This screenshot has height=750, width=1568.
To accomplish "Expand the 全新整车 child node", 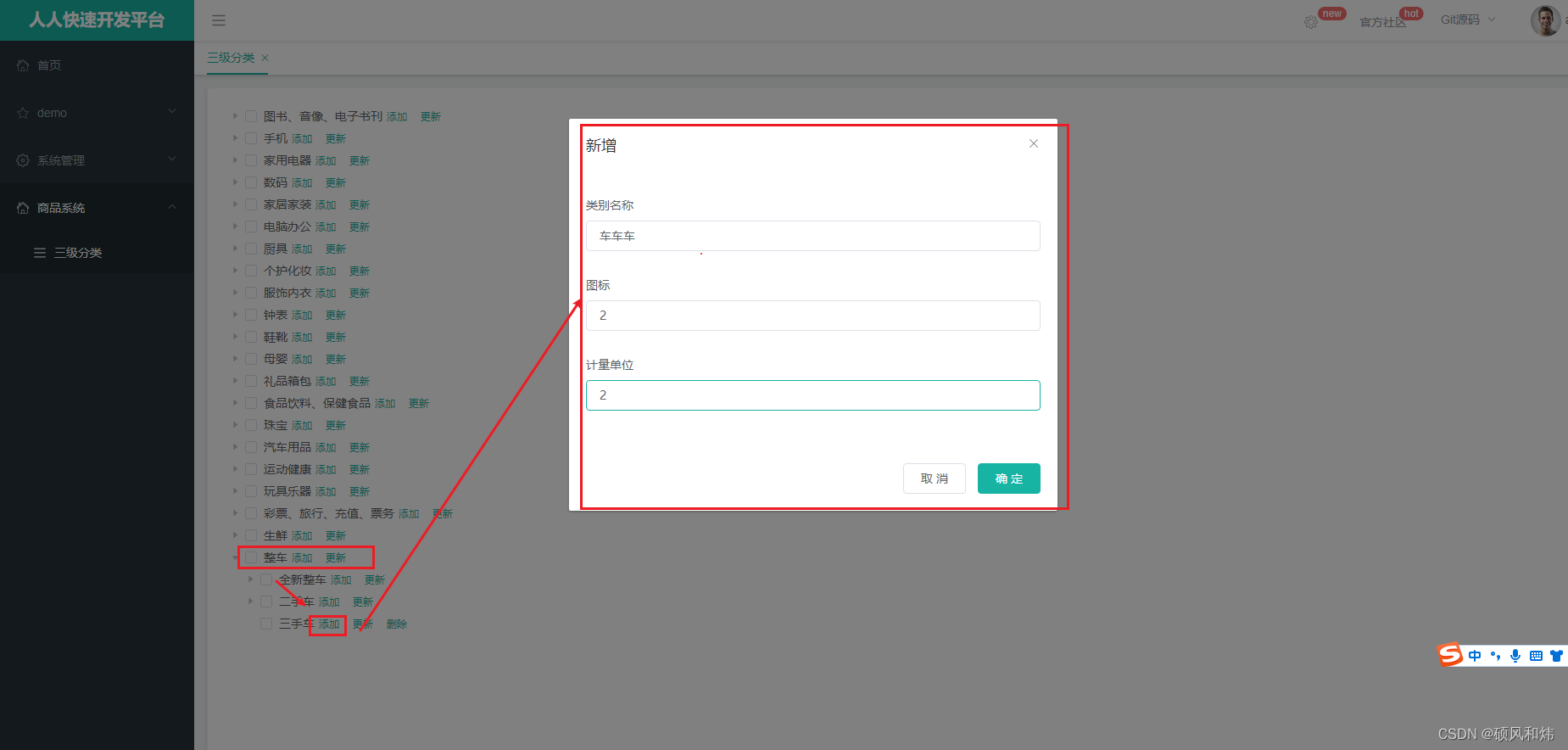I will click(x=251, y=579).
